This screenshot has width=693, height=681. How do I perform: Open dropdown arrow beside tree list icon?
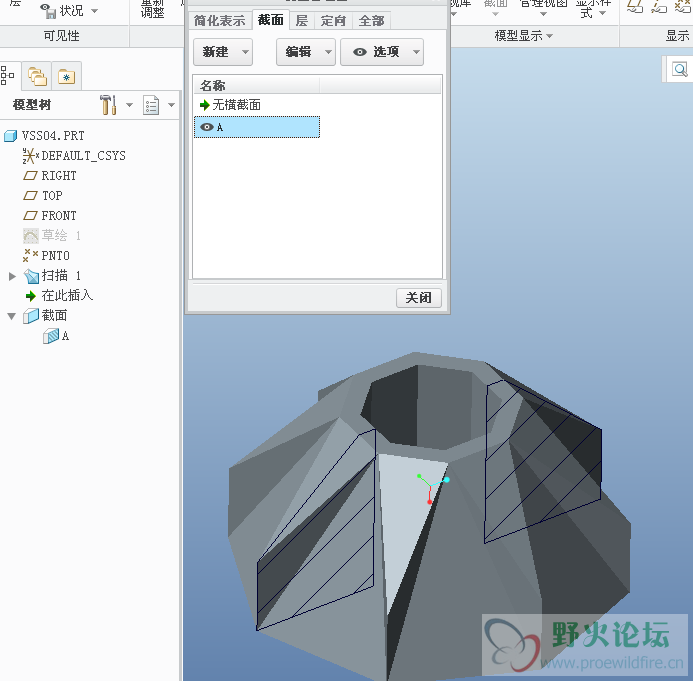(171, 105)
